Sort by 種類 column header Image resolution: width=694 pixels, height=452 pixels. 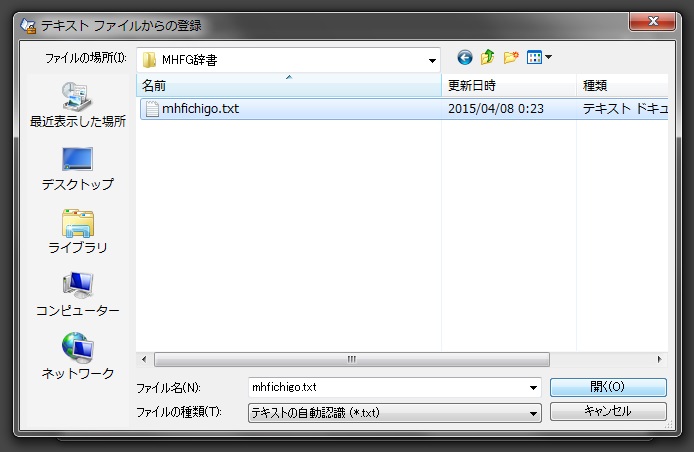(x=622, y=85)
